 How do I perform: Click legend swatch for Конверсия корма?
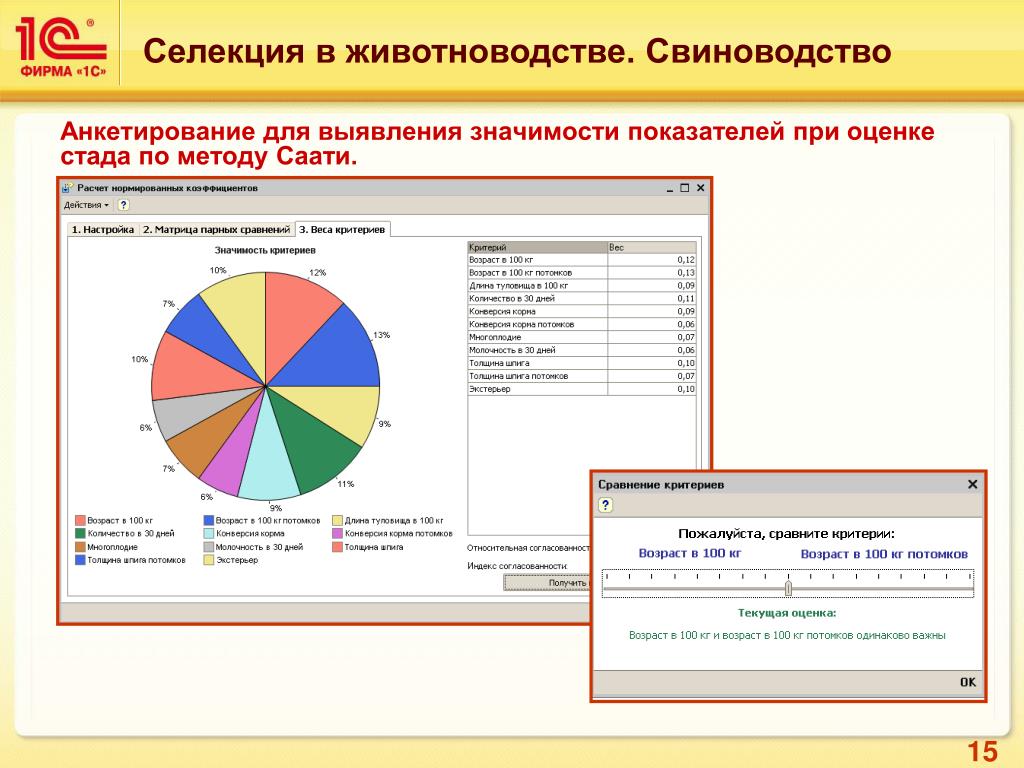click(209, 534)
